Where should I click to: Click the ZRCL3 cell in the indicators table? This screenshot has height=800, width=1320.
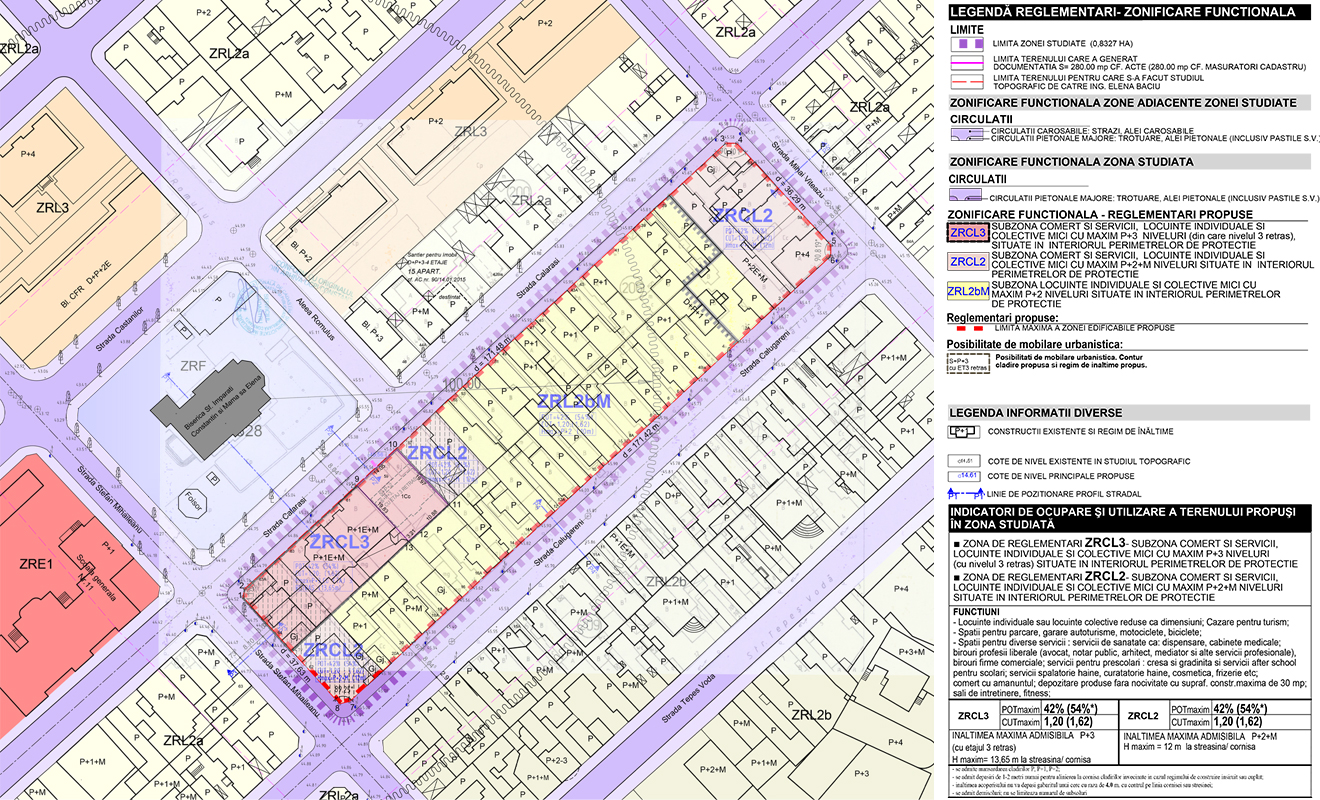[973, 716]
